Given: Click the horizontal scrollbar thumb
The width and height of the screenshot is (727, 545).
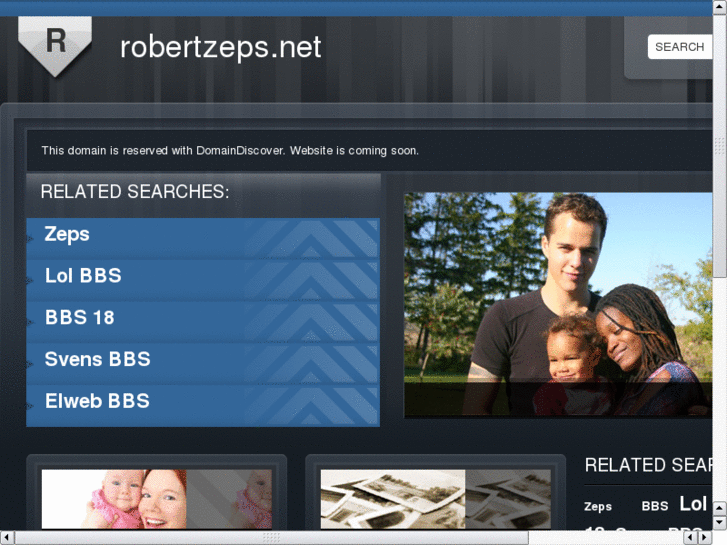Looking at the screenshot, I should 271,538.
